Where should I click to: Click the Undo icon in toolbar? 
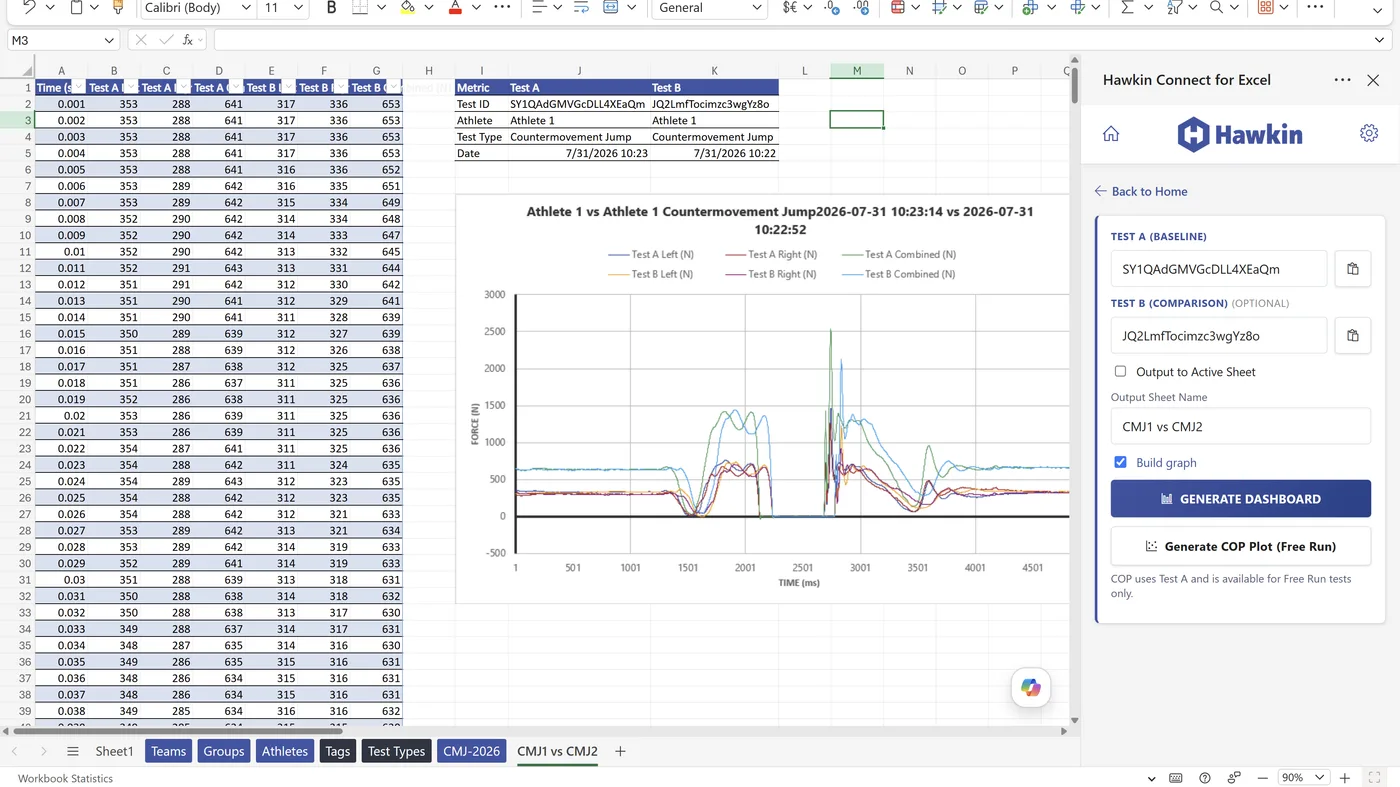[29, 7]
